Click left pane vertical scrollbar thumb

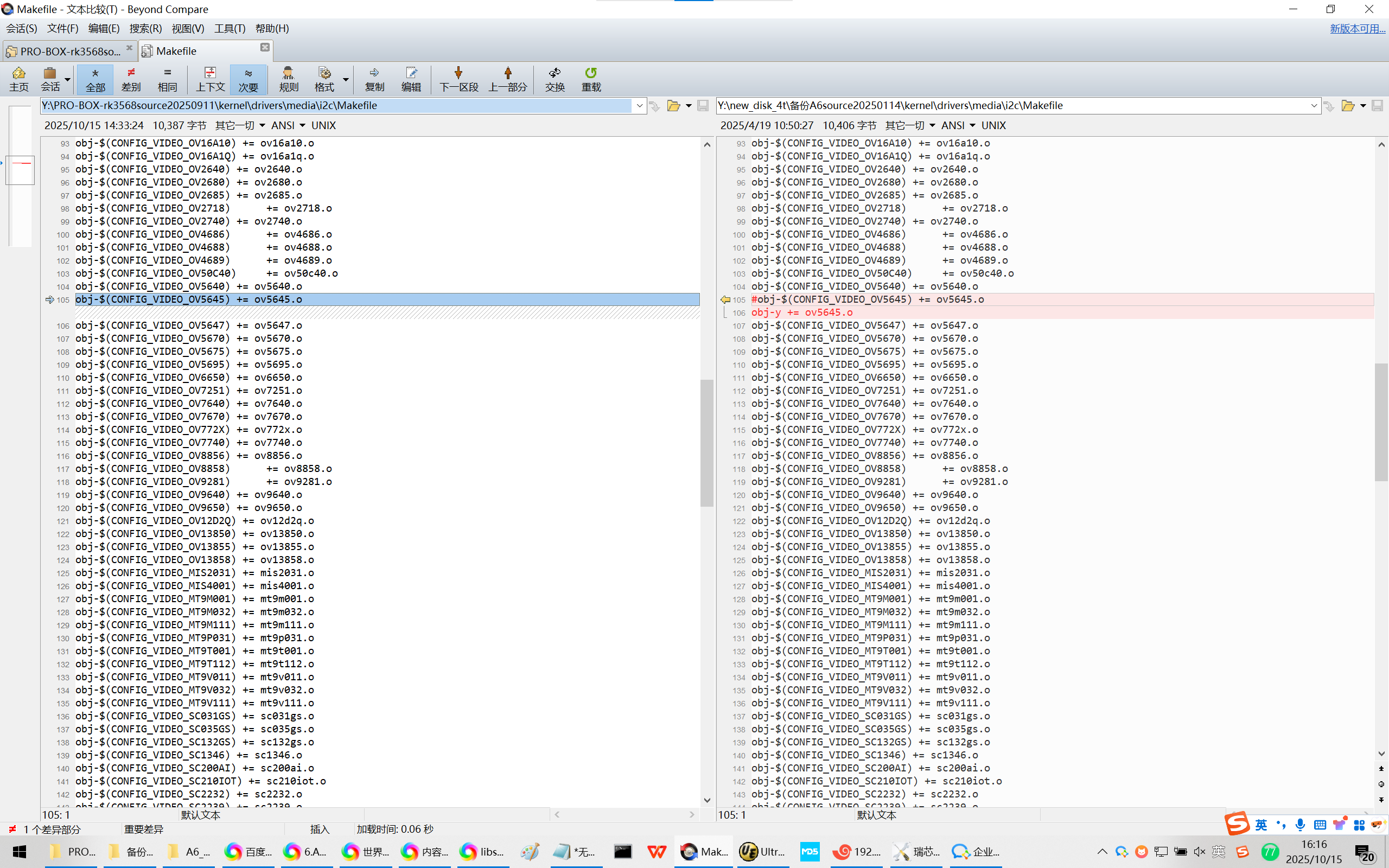click(x=706, y=442)
